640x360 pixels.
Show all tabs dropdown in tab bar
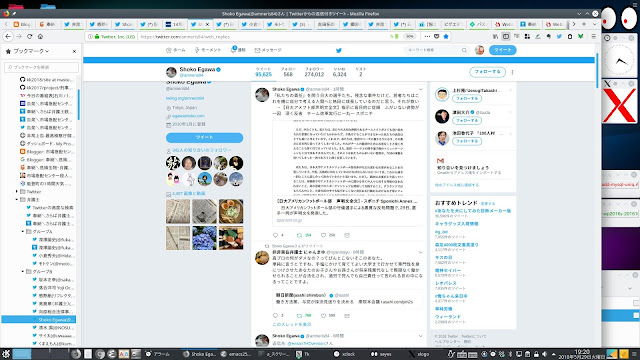click(594, 24)
